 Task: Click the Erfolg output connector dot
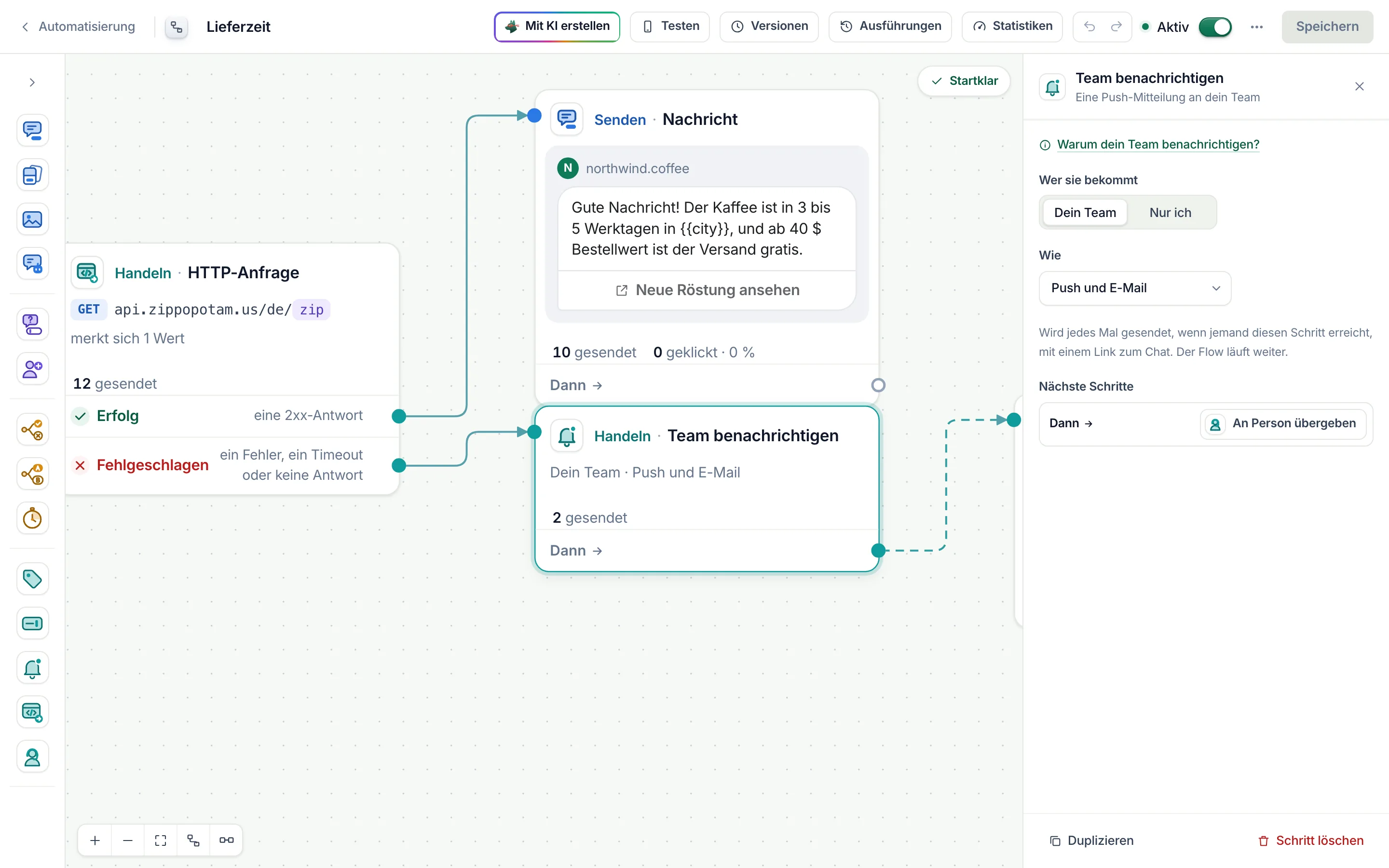[399, 416]
